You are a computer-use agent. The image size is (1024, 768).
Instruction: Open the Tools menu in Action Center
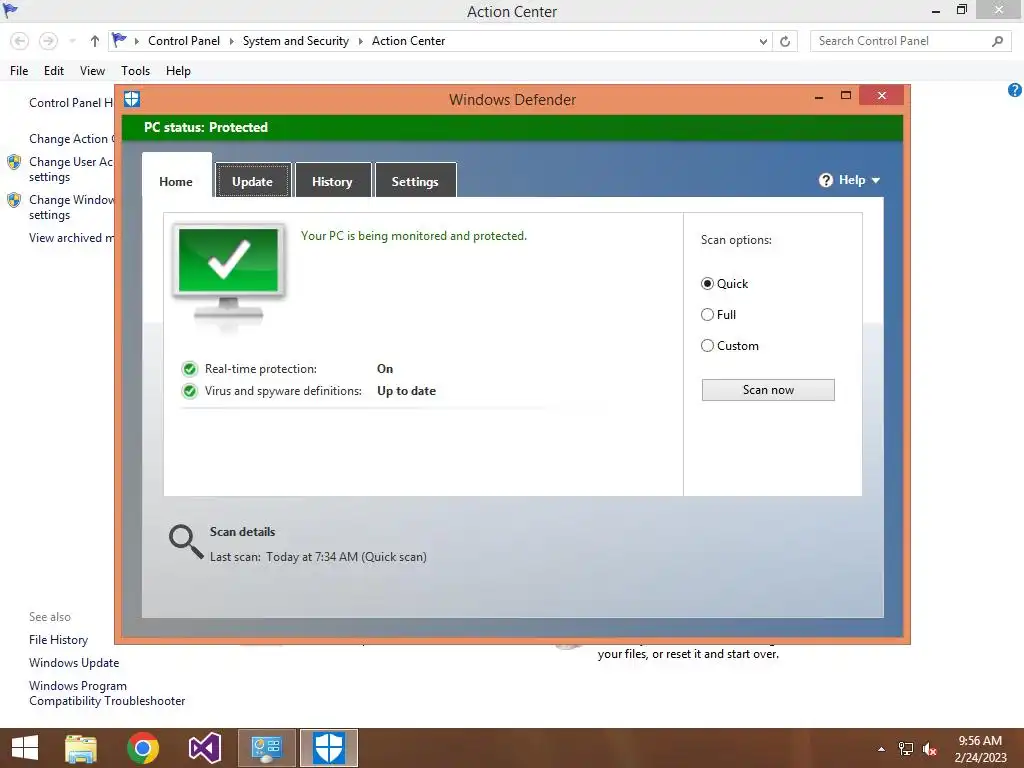click(x=135, y=71)
